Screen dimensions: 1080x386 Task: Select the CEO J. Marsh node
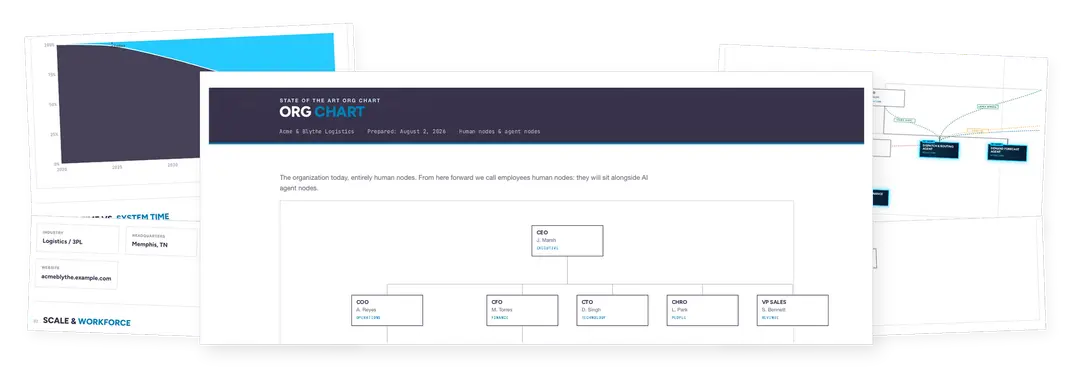click(567, 241)
